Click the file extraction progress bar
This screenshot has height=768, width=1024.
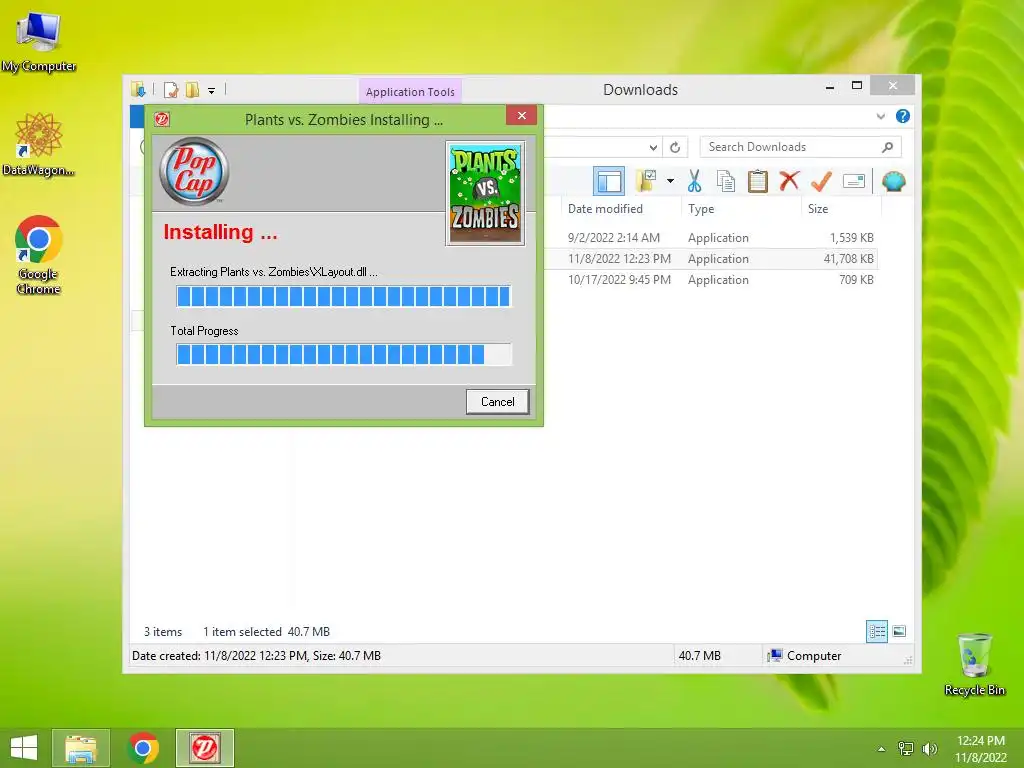tap(344, 296)
